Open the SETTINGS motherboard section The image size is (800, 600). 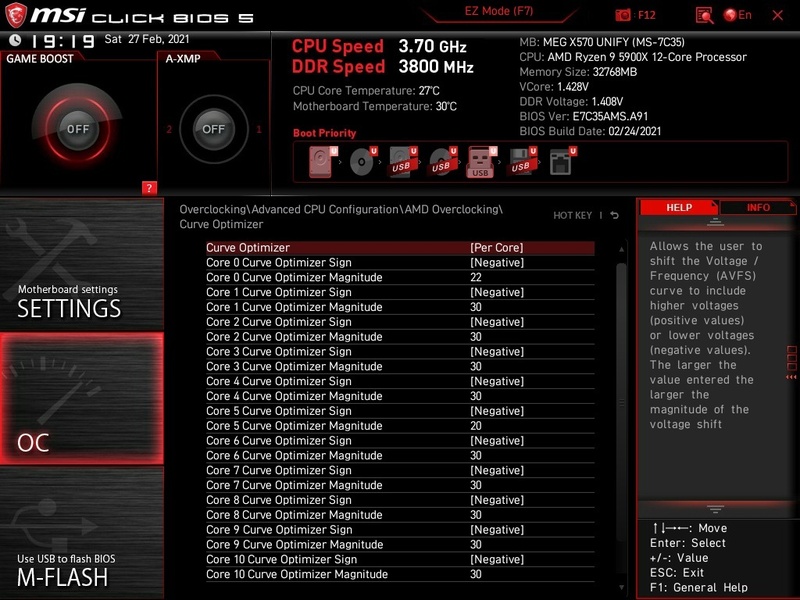pos(82,264)
